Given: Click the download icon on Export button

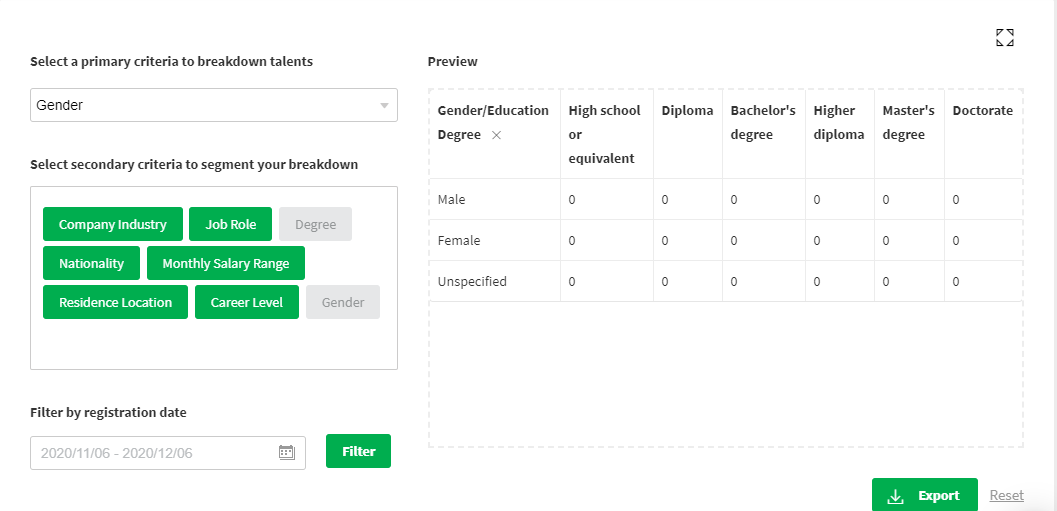Looking at the screenshot, I should coord(896,496).
